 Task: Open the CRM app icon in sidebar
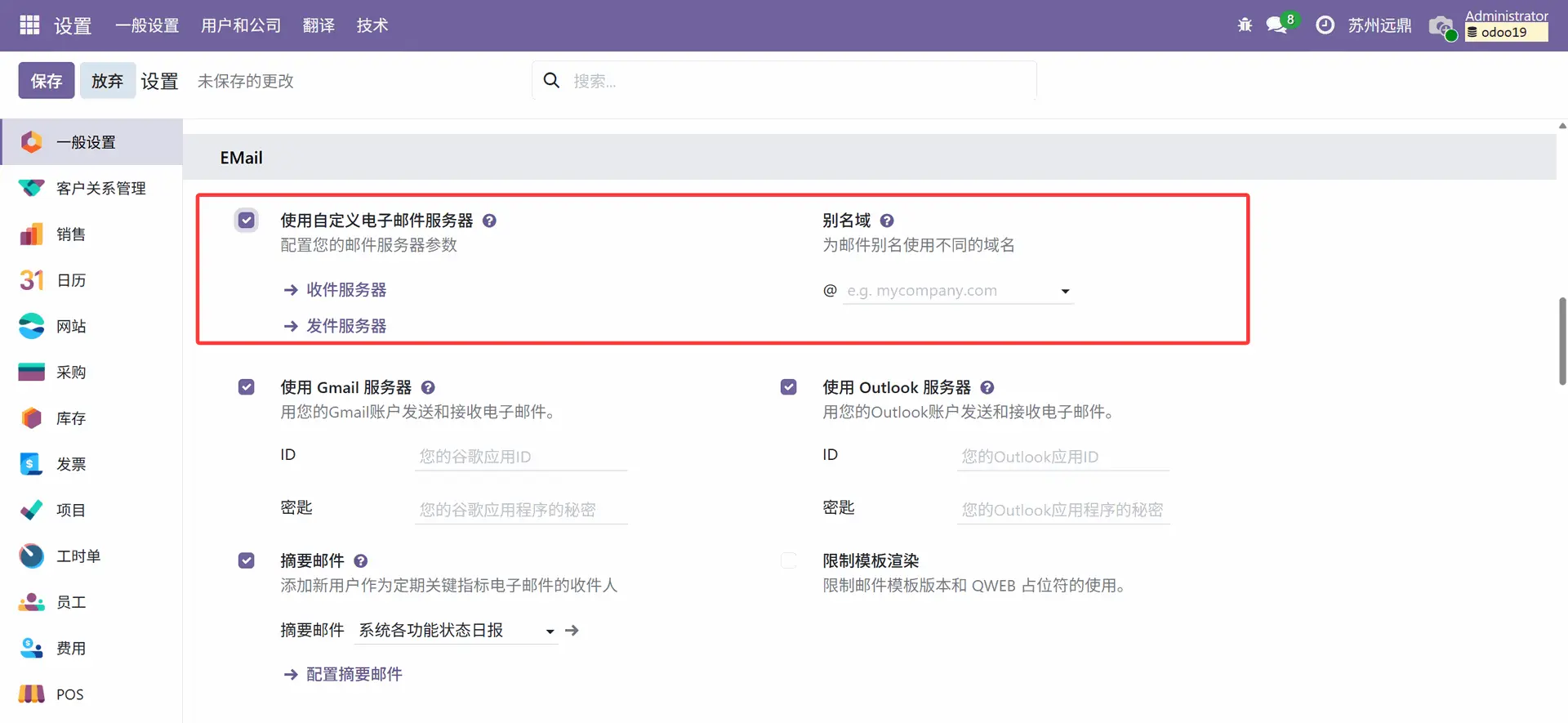click(32, 188)
